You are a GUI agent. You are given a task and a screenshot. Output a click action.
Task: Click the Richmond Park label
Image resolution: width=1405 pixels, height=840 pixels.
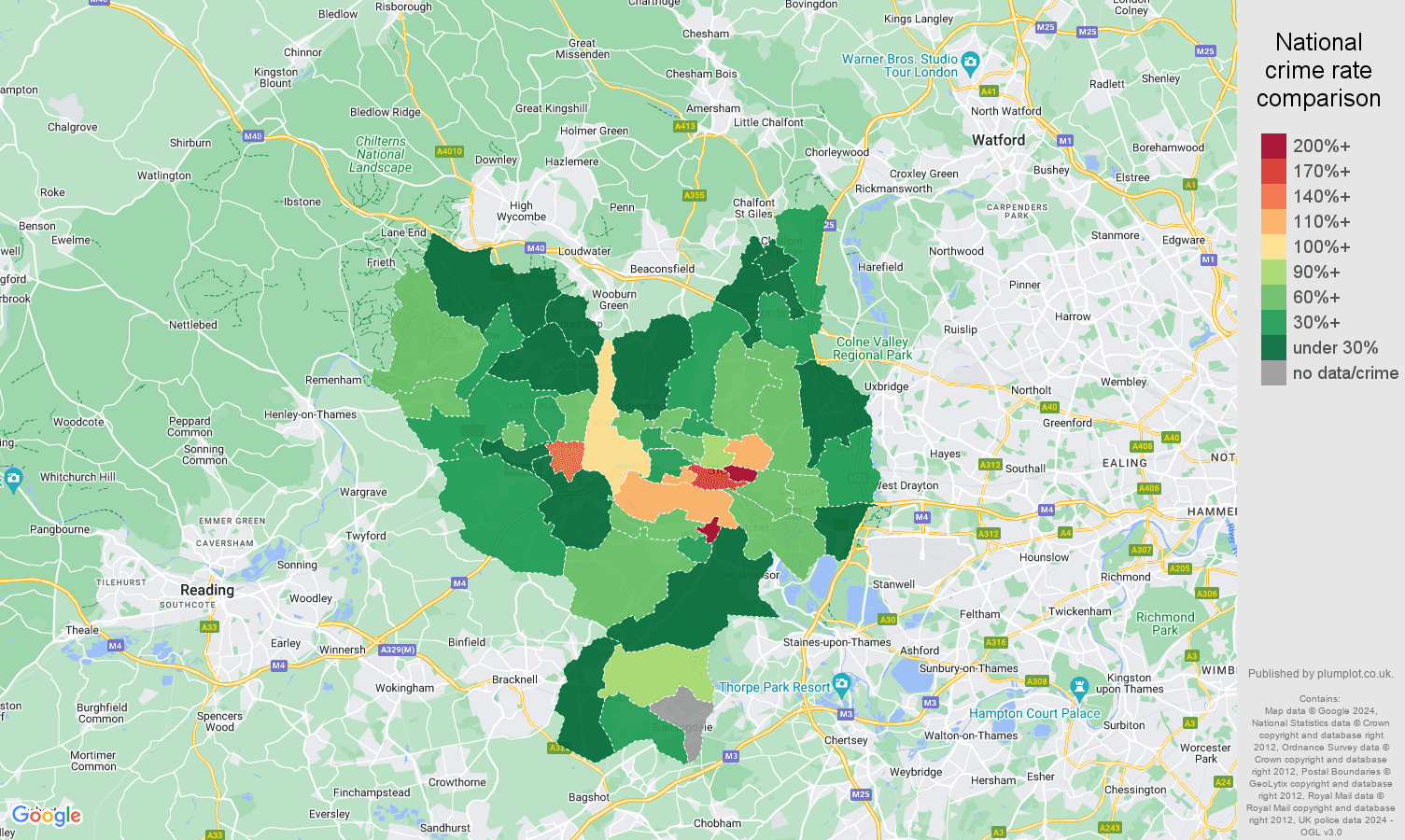coord(1165,623)
